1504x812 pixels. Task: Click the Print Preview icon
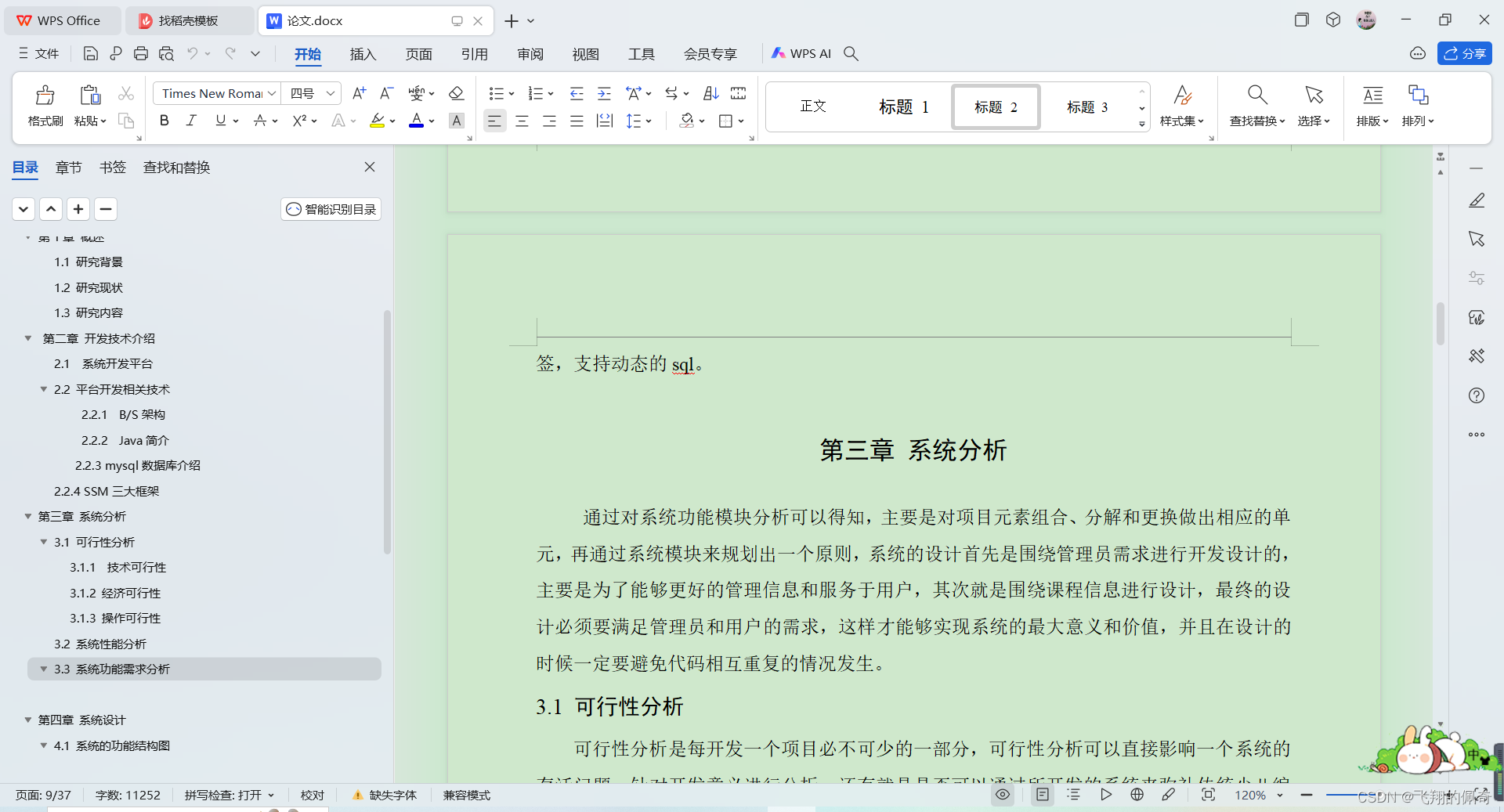[x=166, y=53]
